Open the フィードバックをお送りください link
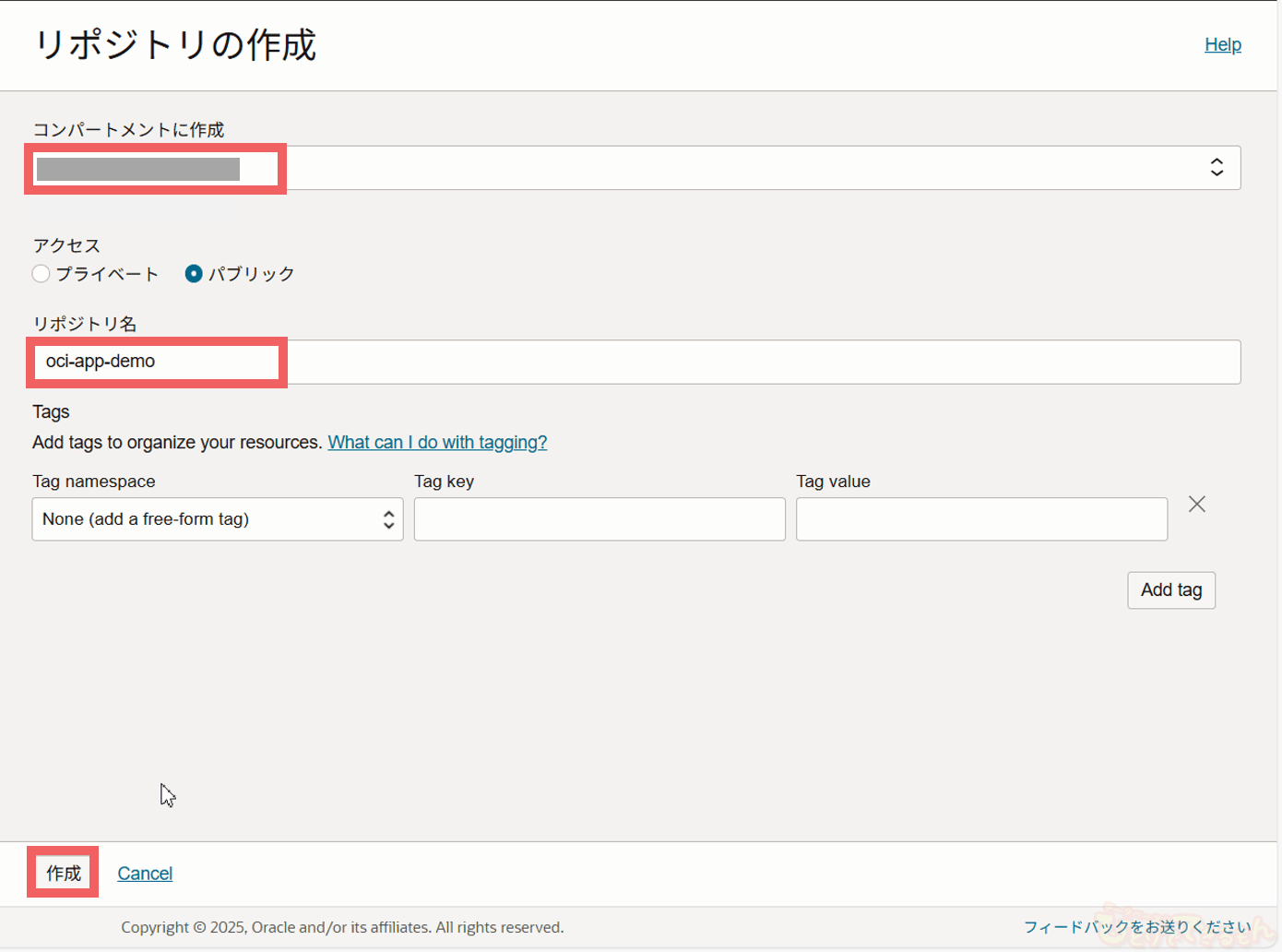 (1136, 927)
